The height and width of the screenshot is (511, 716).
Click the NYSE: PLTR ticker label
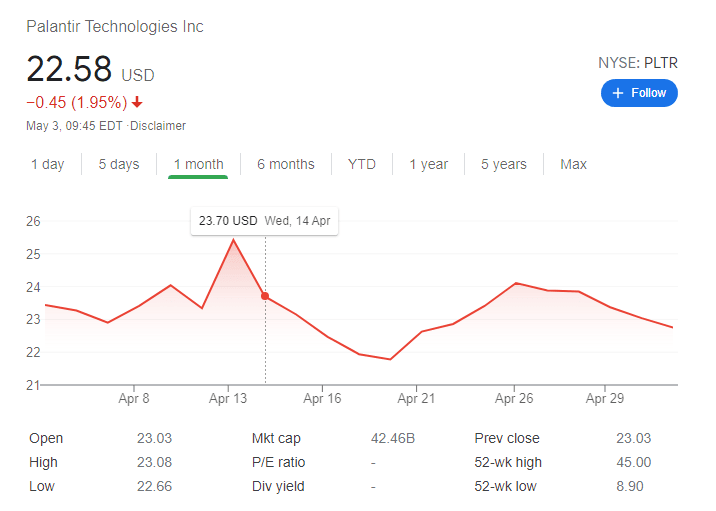point(637,62)
